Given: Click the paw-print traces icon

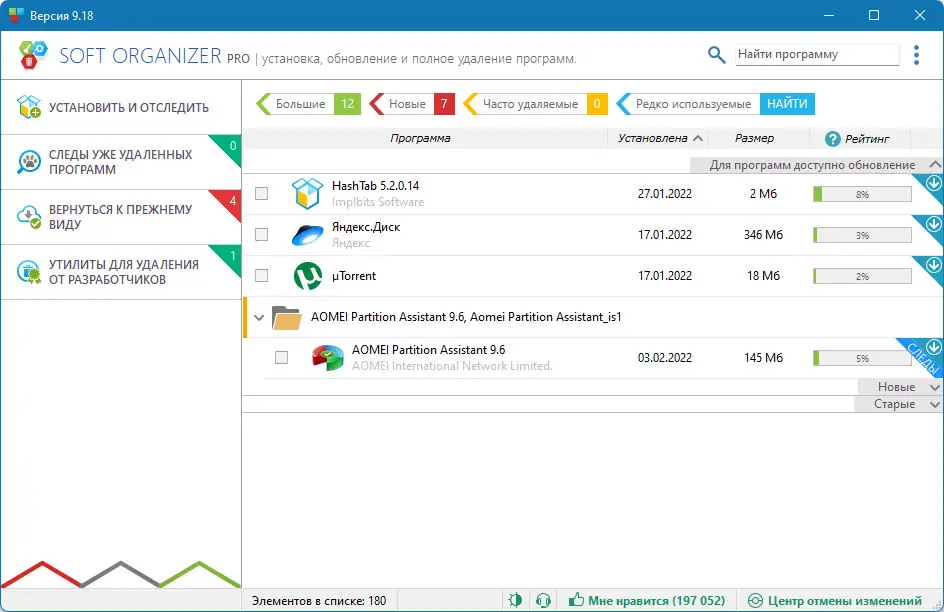Looking at the screenshot, I should pos(29,162).
